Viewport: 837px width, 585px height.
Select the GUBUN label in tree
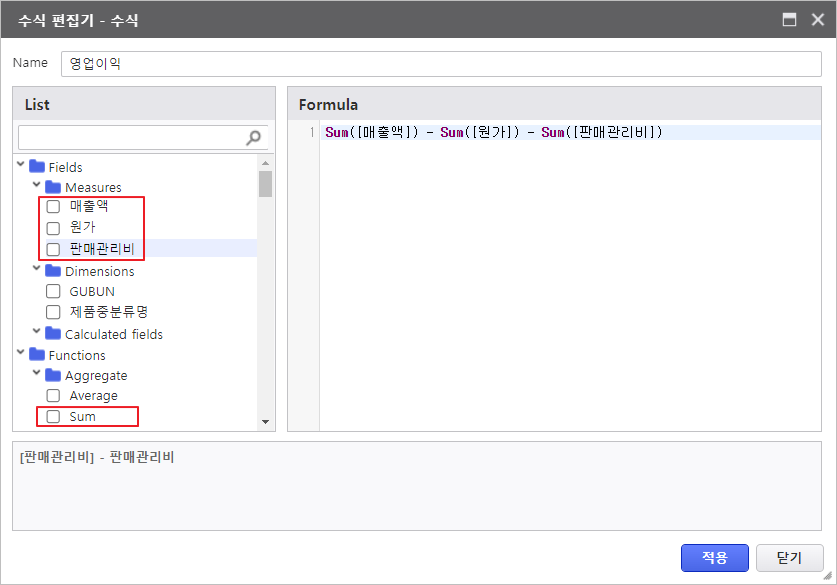click(x=92, y=291)
